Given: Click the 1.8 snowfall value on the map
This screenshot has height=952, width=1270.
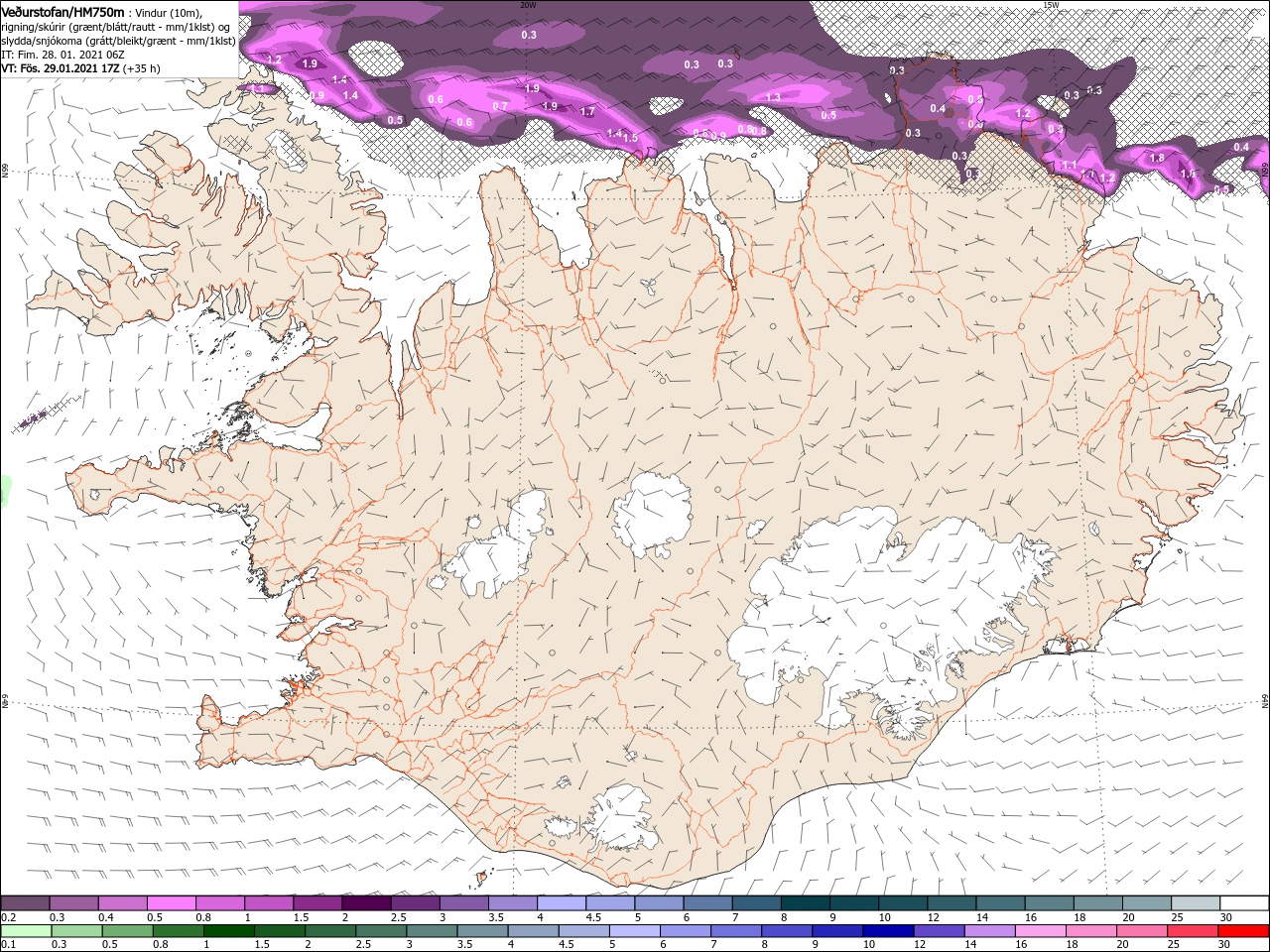Looking at the screenshot, I should click(1156, 158).
